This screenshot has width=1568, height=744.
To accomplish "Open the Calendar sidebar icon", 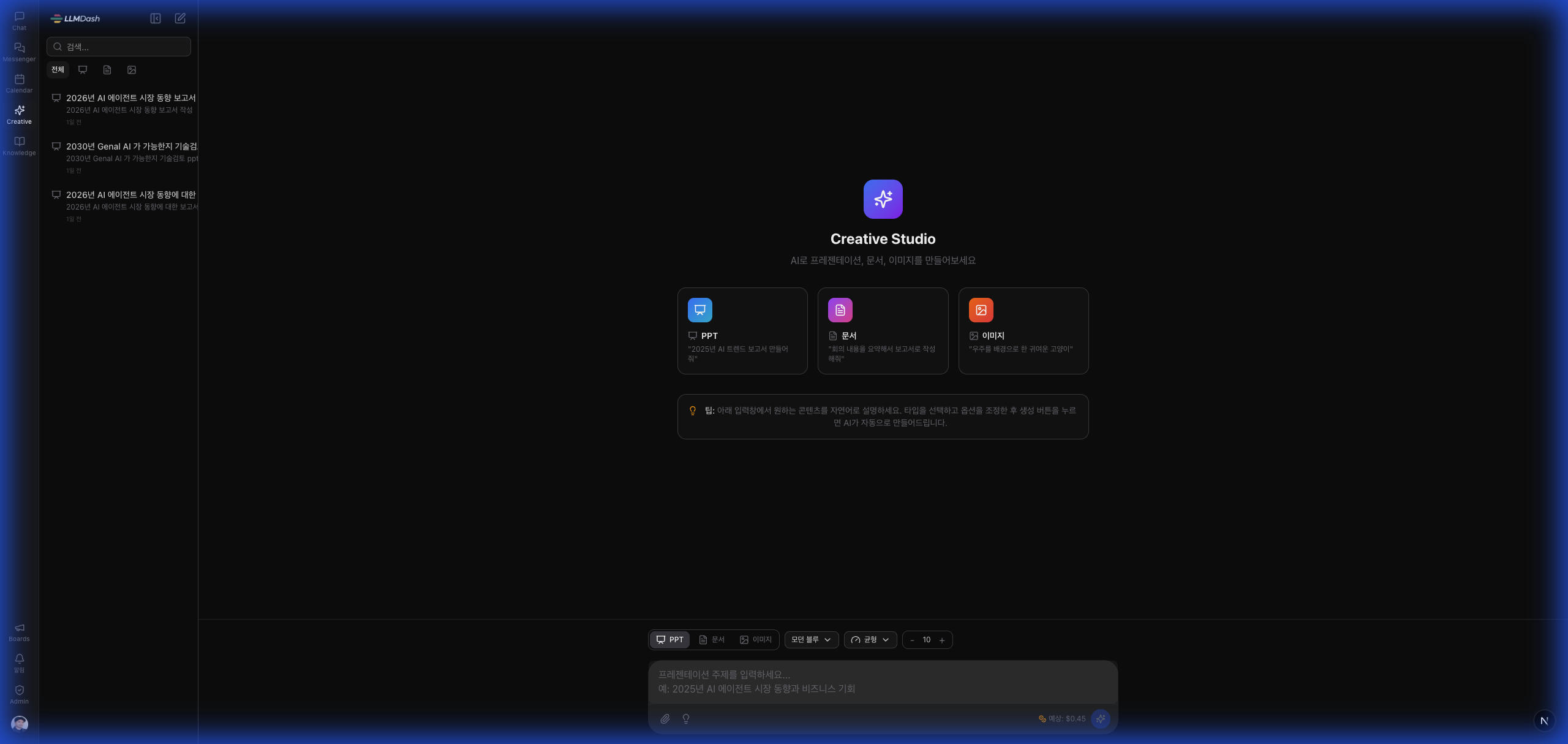I will pos(19,83).
